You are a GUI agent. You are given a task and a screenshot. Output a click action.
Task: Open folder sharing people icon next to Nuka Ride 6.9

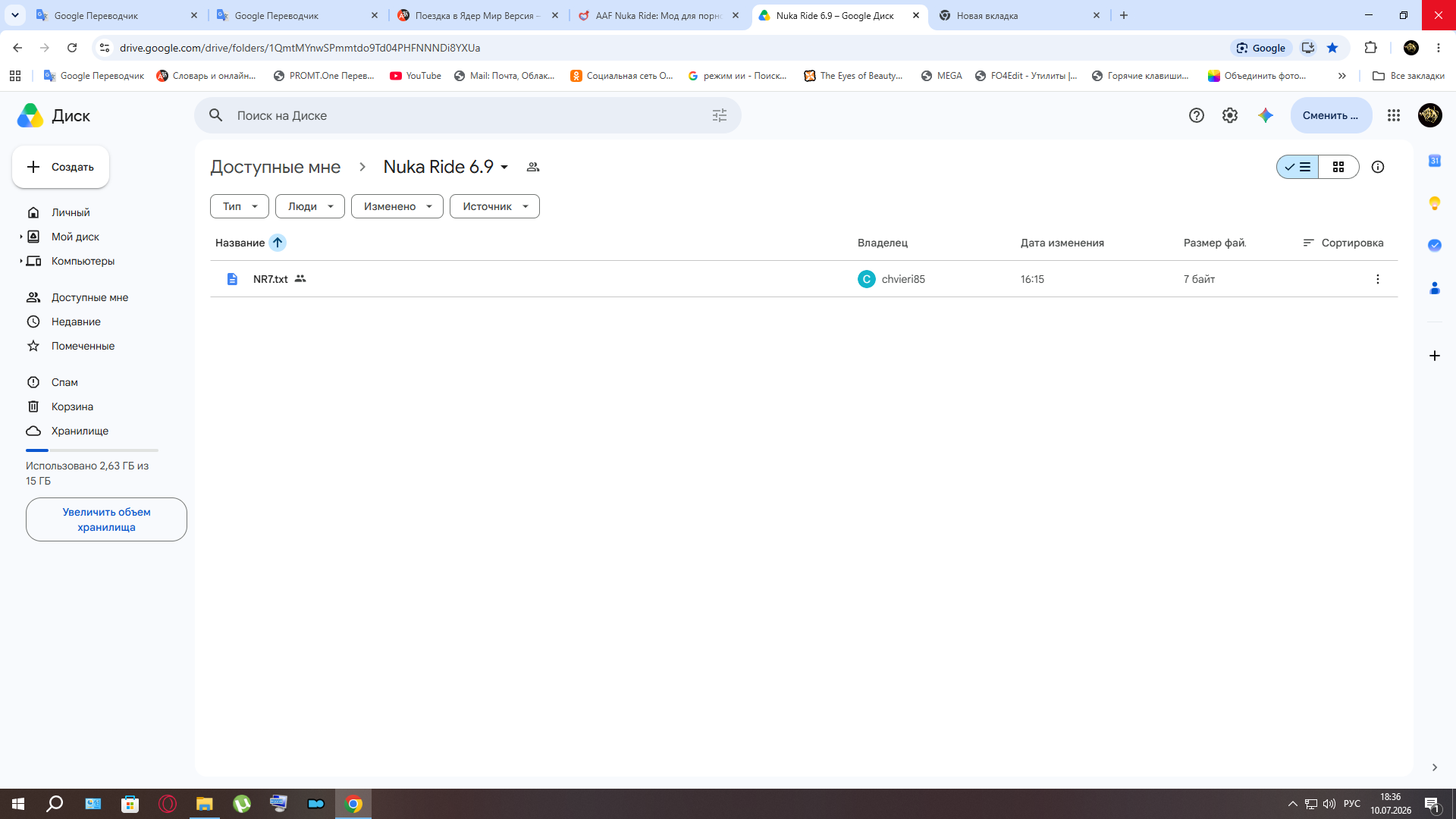(533, 167)
